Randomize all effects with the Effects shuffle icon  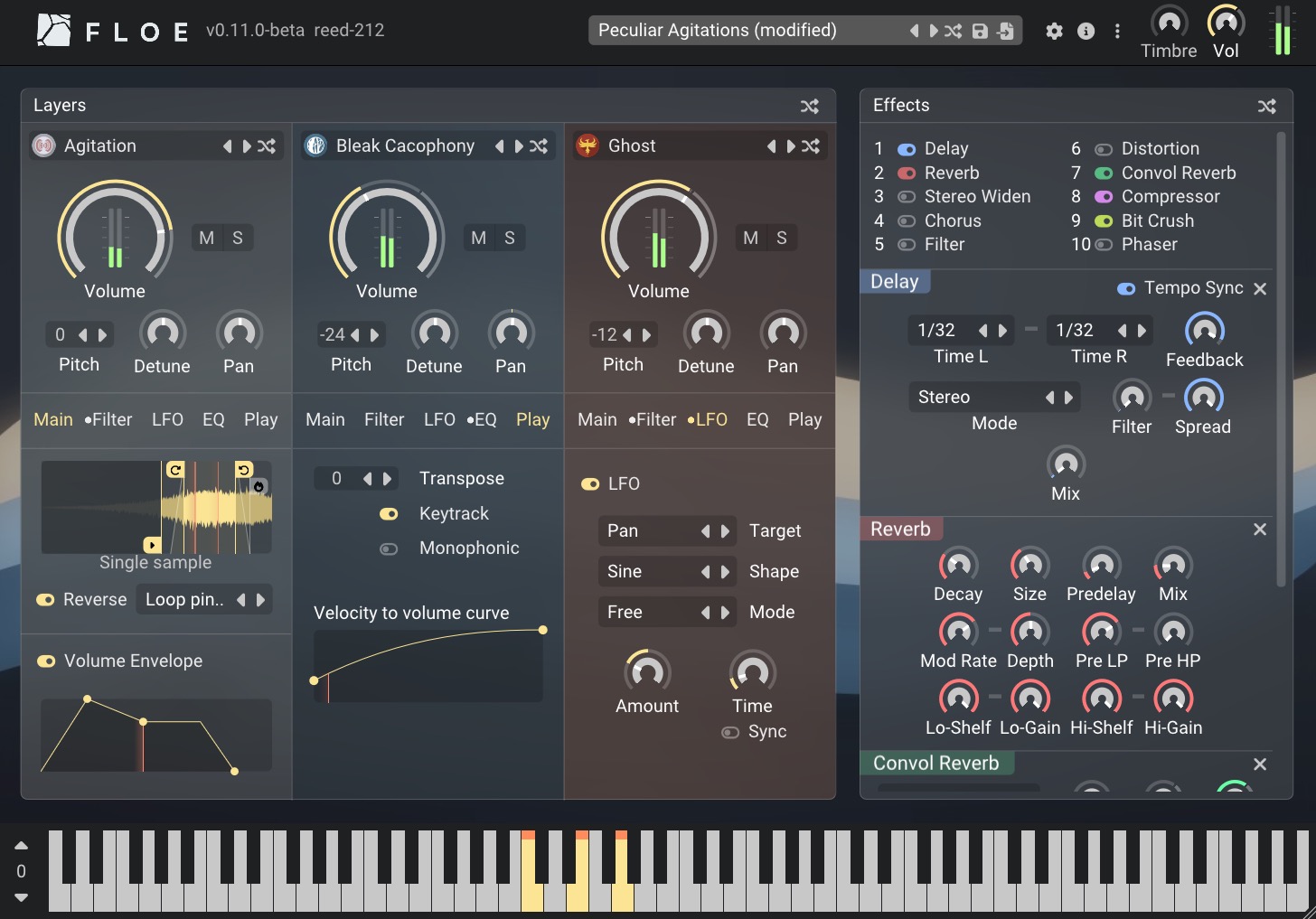click(1267, 106)
